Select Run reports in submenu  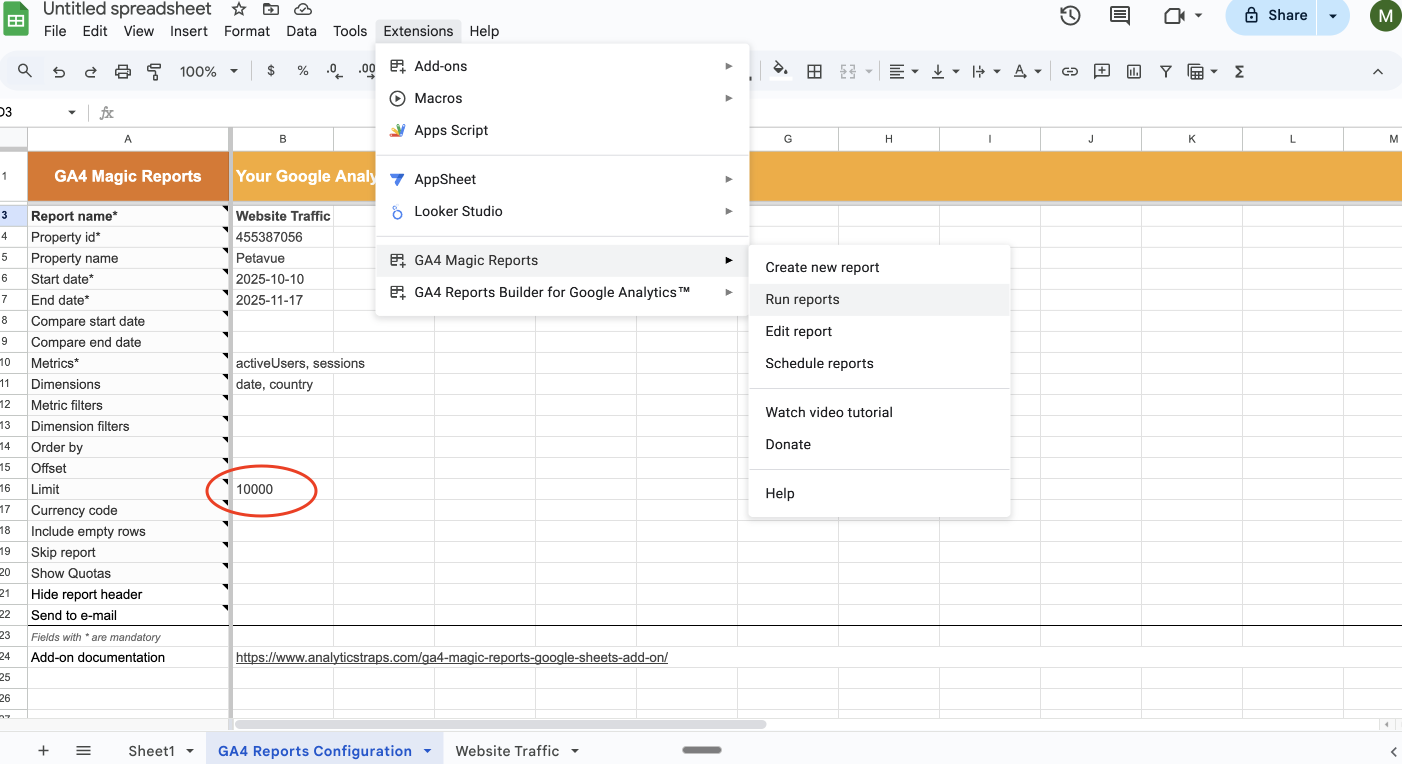point(879,299)
